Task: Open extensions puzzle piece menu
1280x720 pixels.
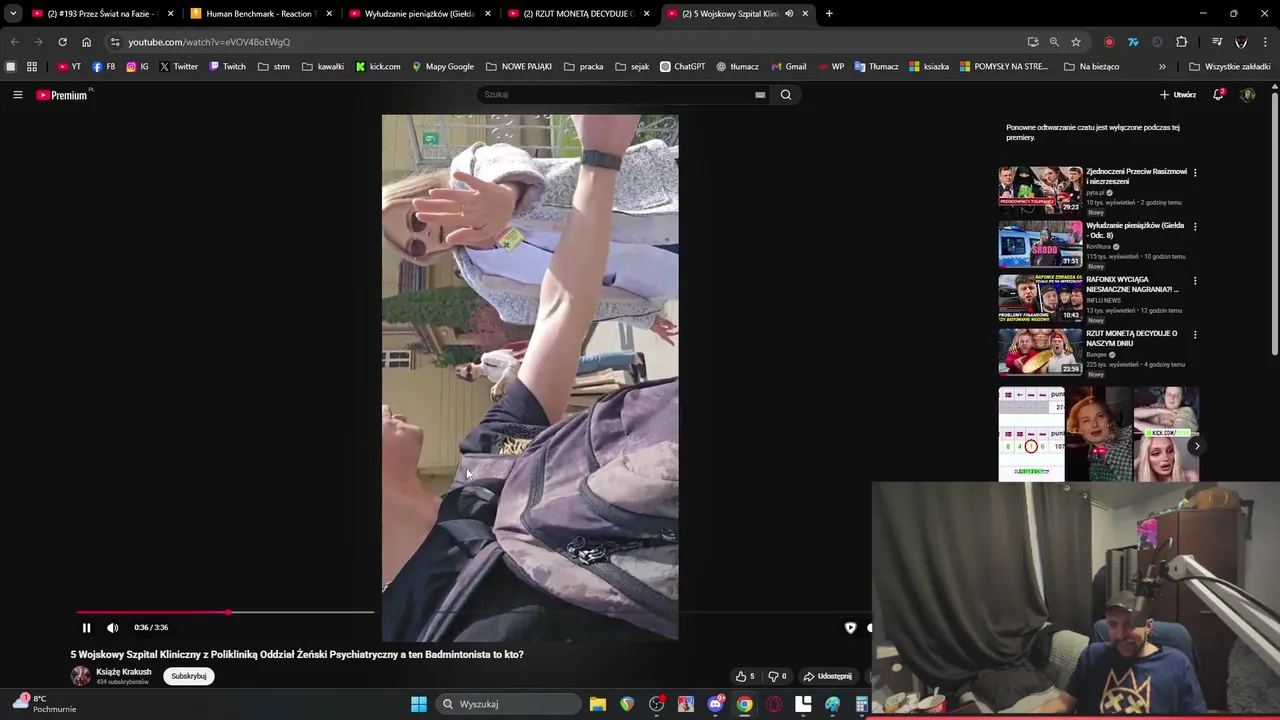Action: (x=1181, y=42)
